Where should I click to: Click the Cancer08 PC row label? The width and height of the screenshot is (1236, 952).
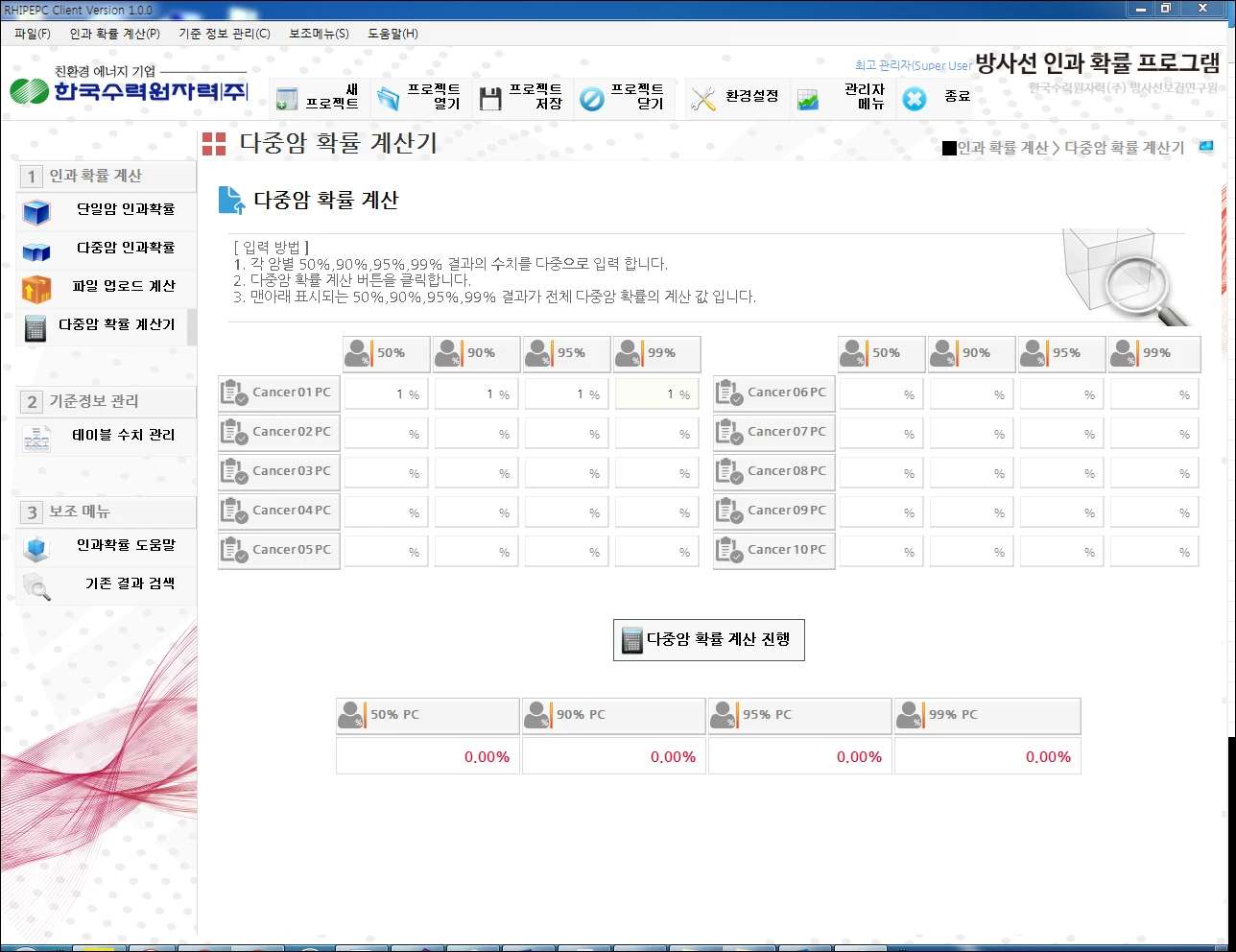pos(774,472)
